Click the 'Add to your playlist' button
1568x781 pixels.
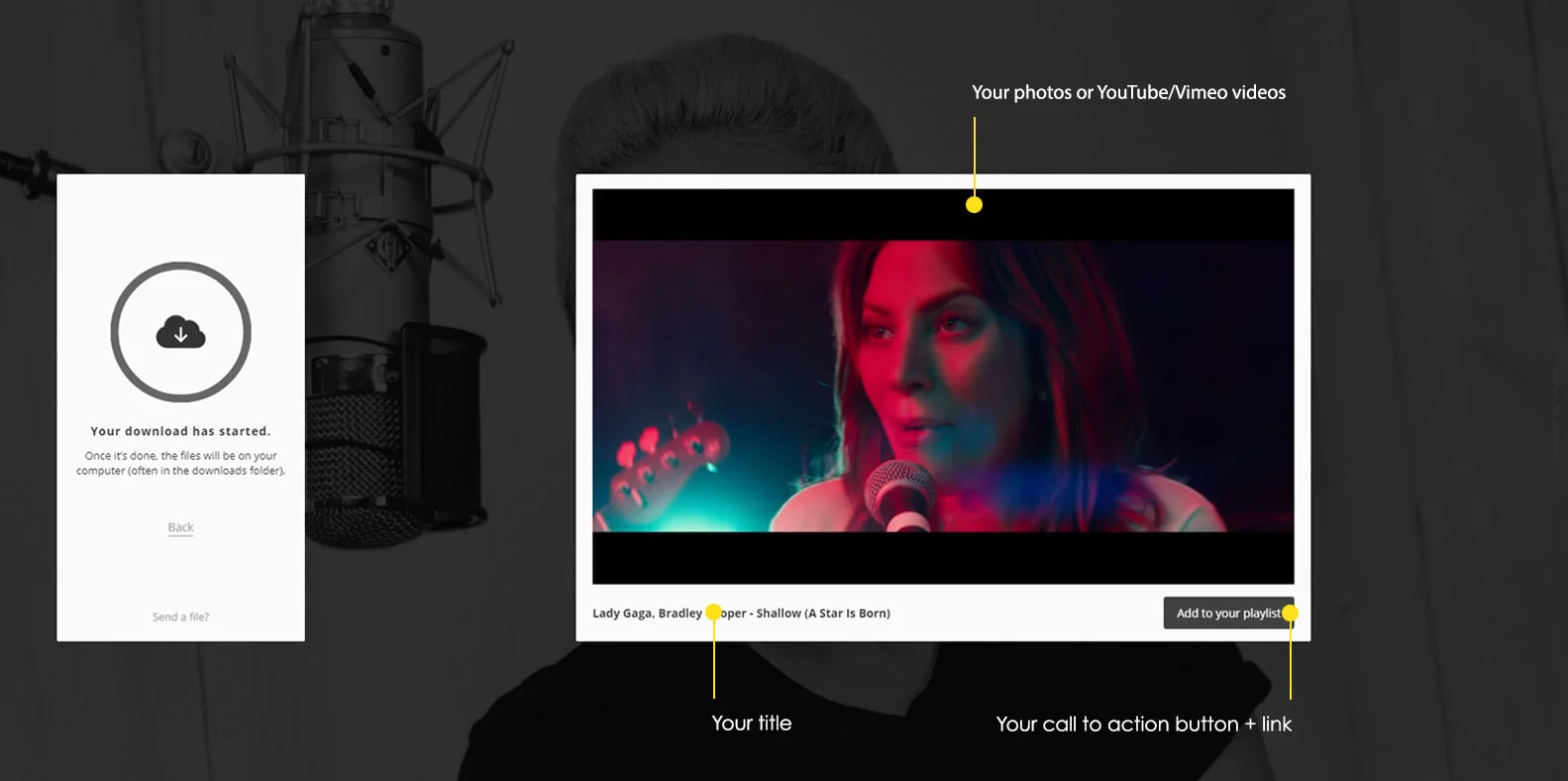point(1228,613)
